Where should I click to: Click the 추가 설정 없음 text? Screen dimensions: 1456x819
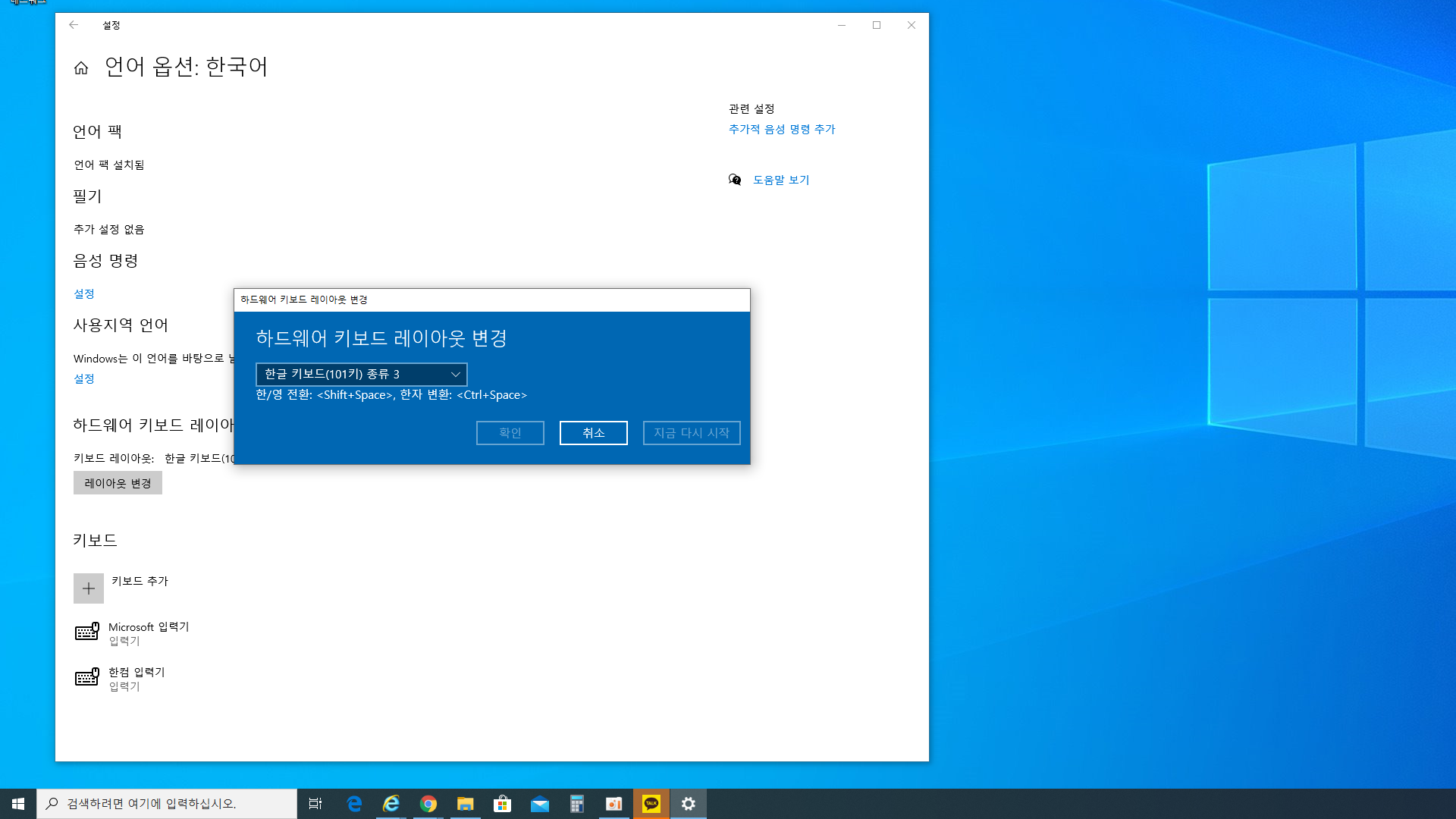109,230
